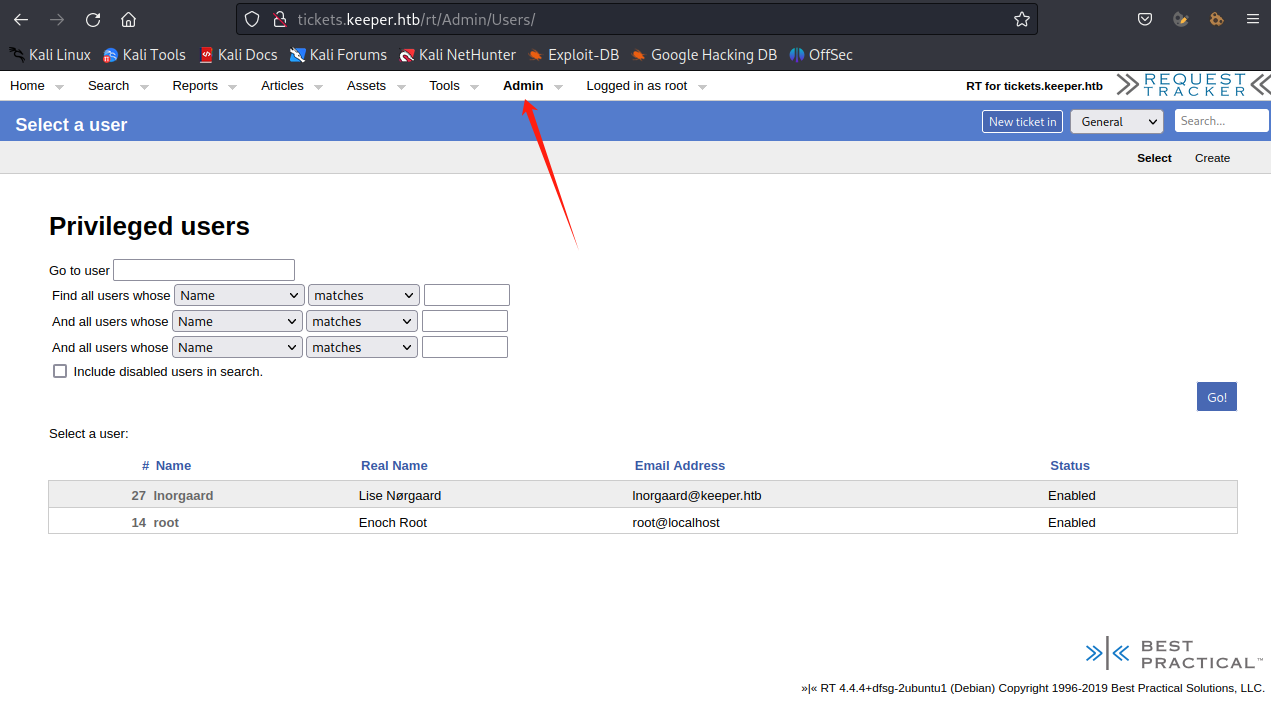The height and width of the screenshot is (722, 1271).
Task: Open the Firefox hamburger menu
Action: coord(1252,19)
